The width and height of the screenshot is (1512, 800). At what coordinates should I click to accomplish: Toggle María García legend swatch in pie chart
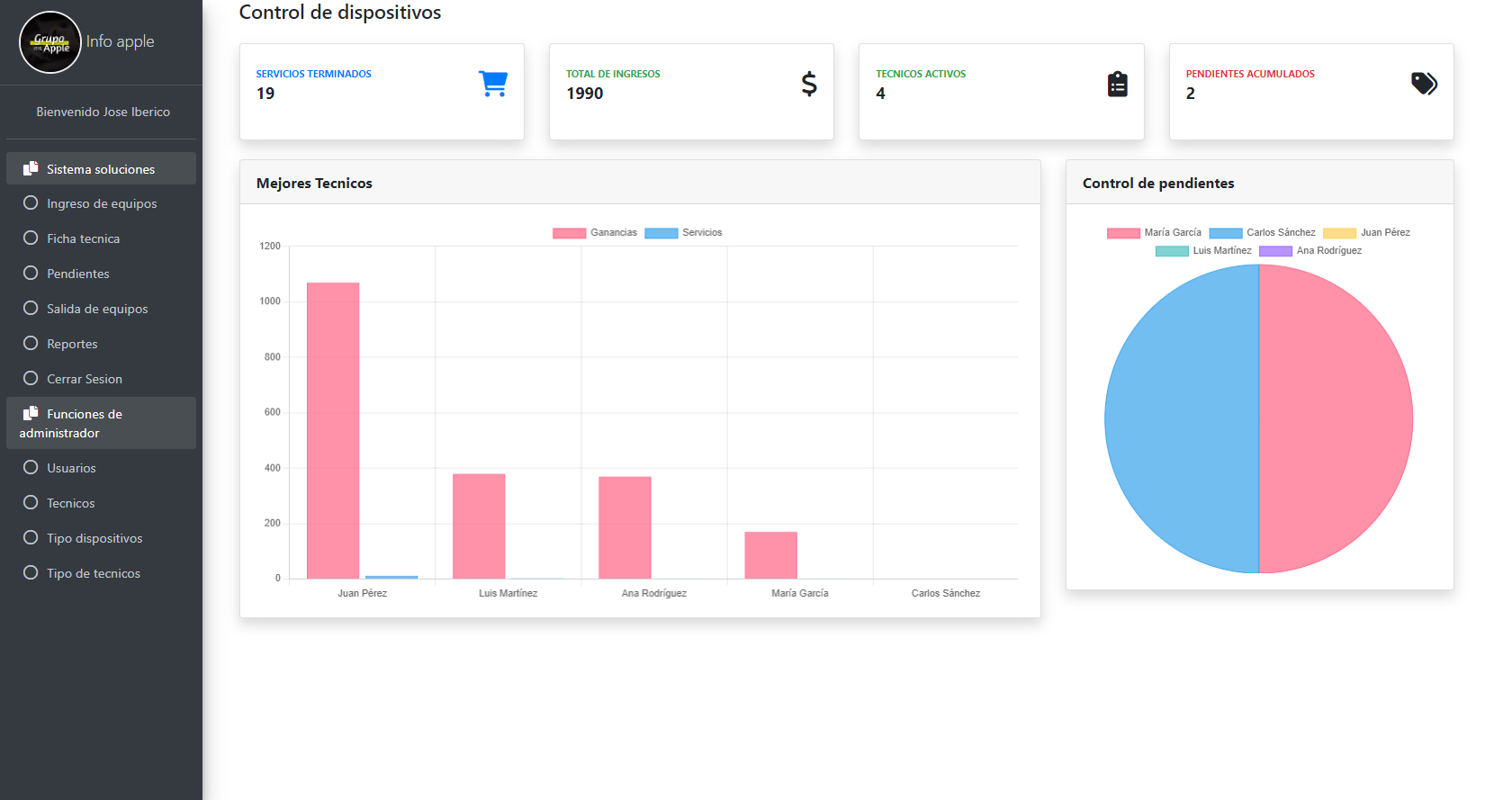[1123, 233]
